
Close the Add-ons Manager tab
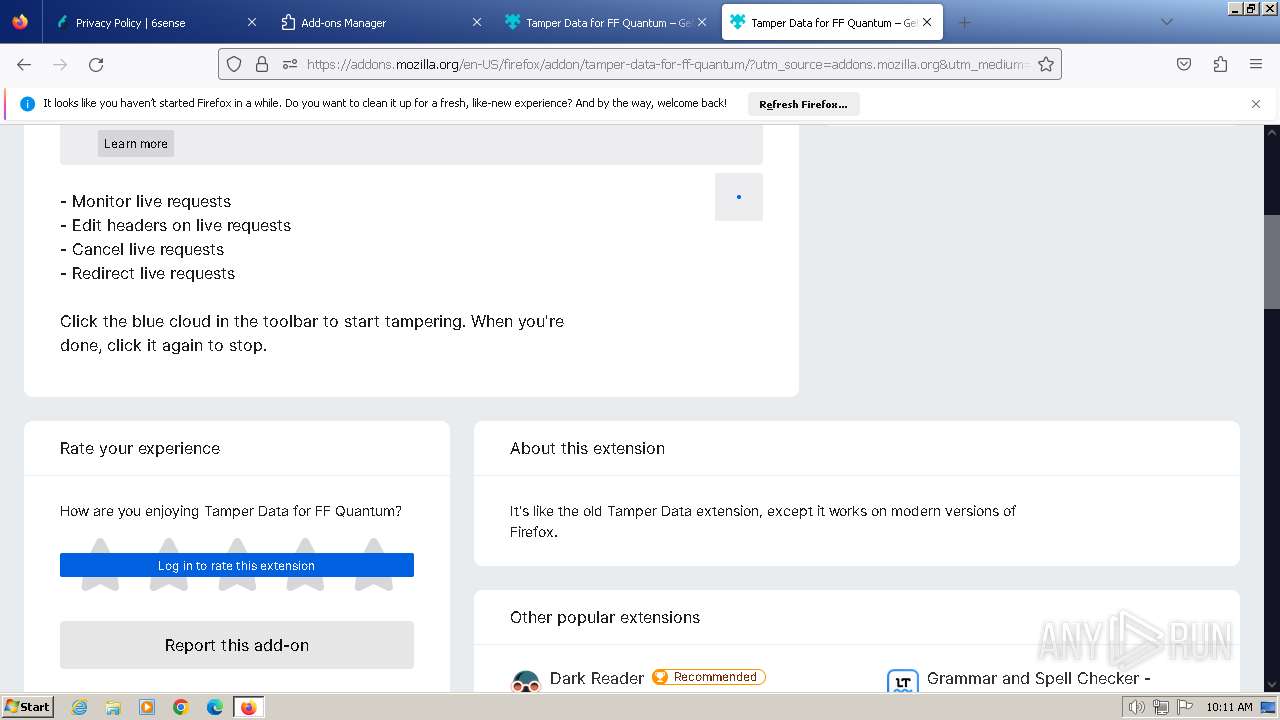click(x=476, y=22)
